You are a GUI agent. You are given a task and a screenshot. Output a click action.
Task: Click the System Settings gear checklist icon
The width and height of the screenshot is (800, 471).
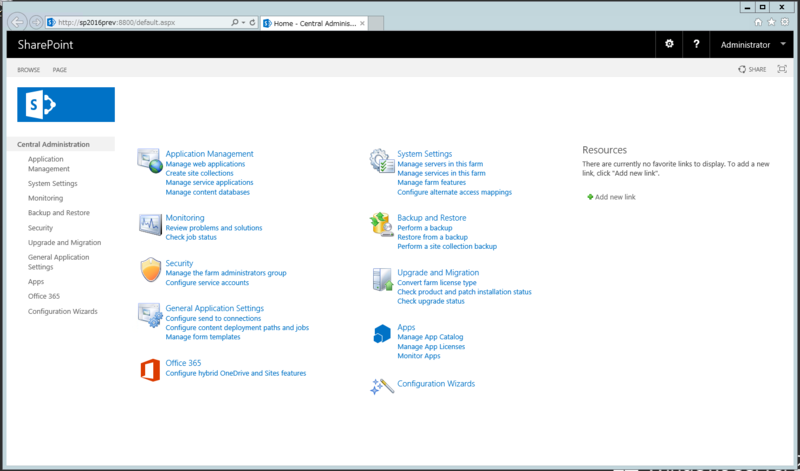(x=382, y=161)
